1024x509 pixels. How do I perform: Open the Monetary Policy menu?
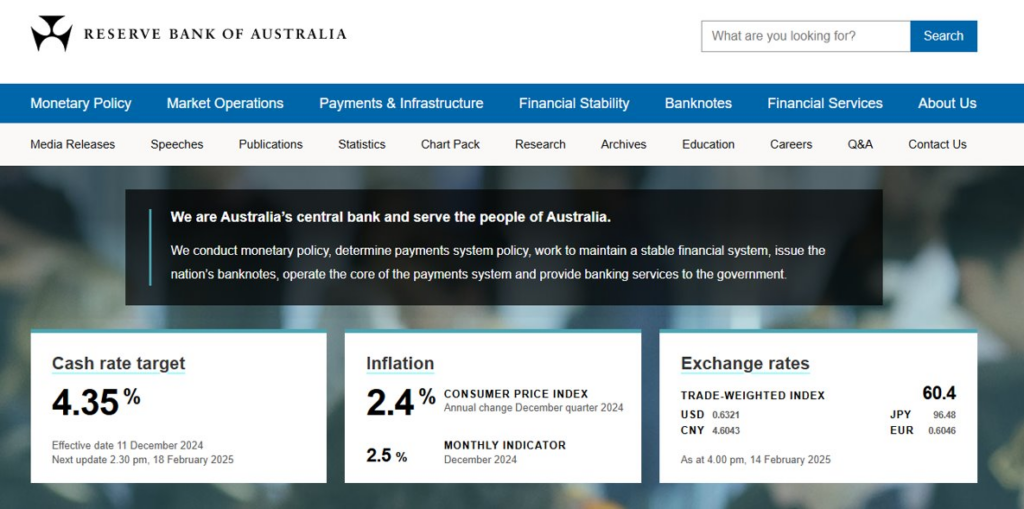pos(81,103)
